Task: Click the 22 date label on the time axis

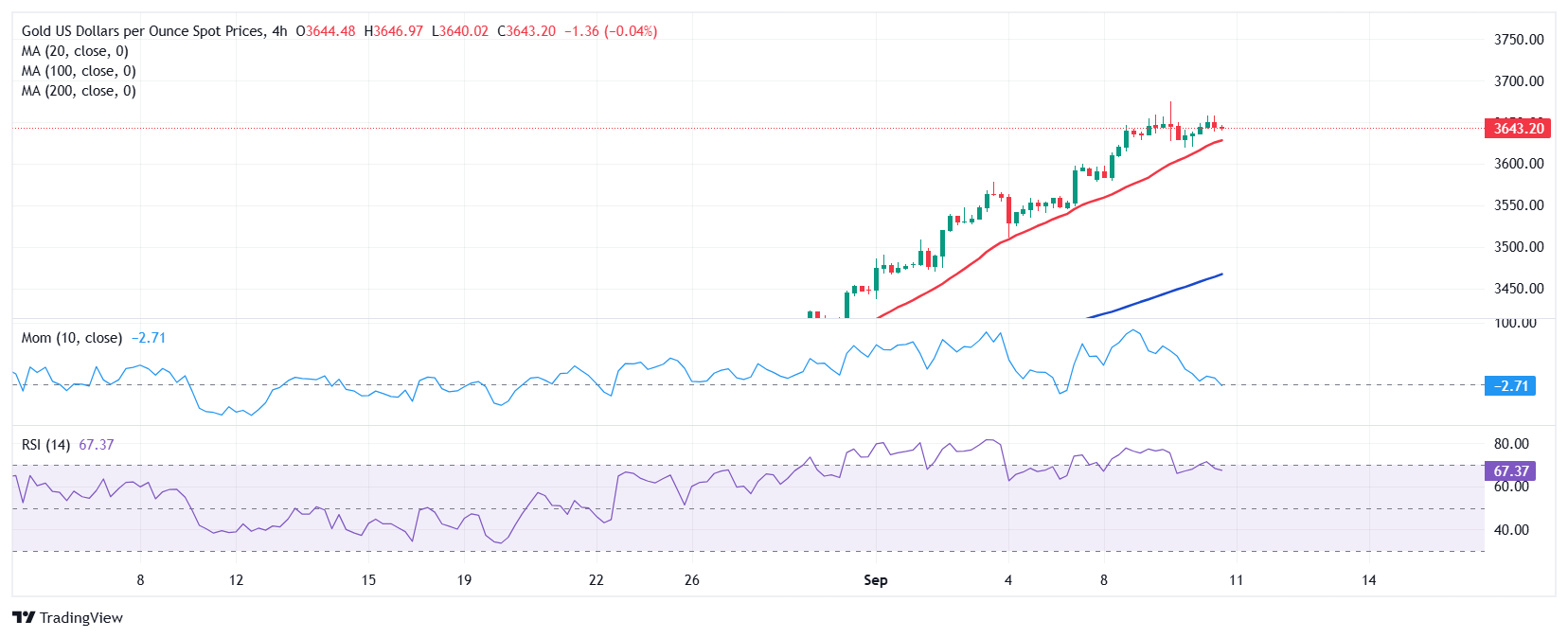Action: [596, 580]
